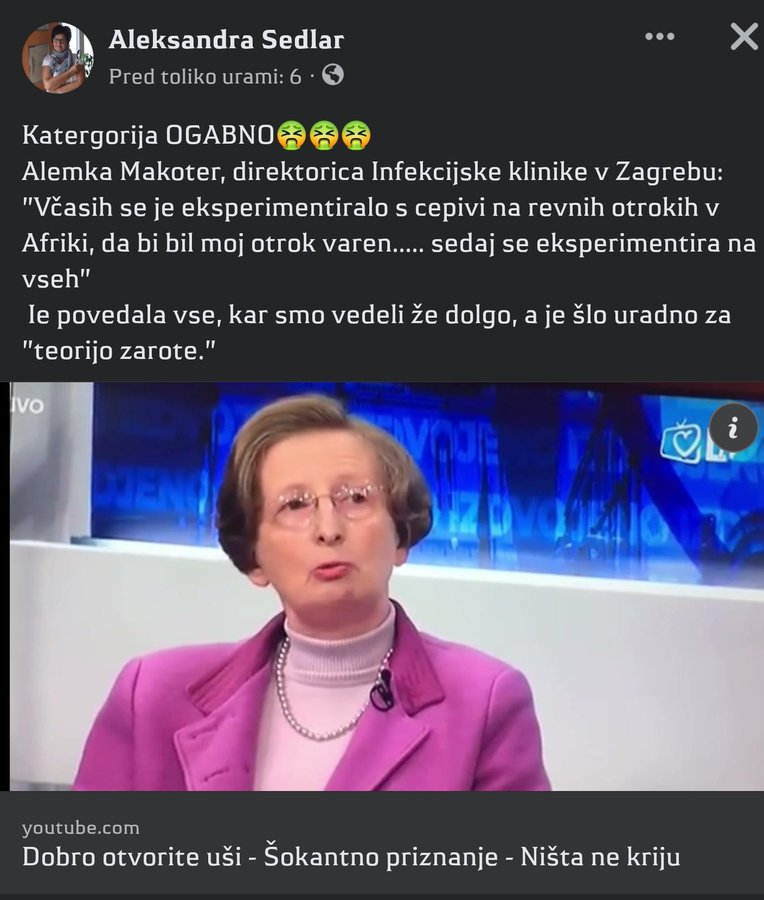Screen dimensions: 764x900
Task: Close the post with the X icon
Action: (x=744, y=37)
